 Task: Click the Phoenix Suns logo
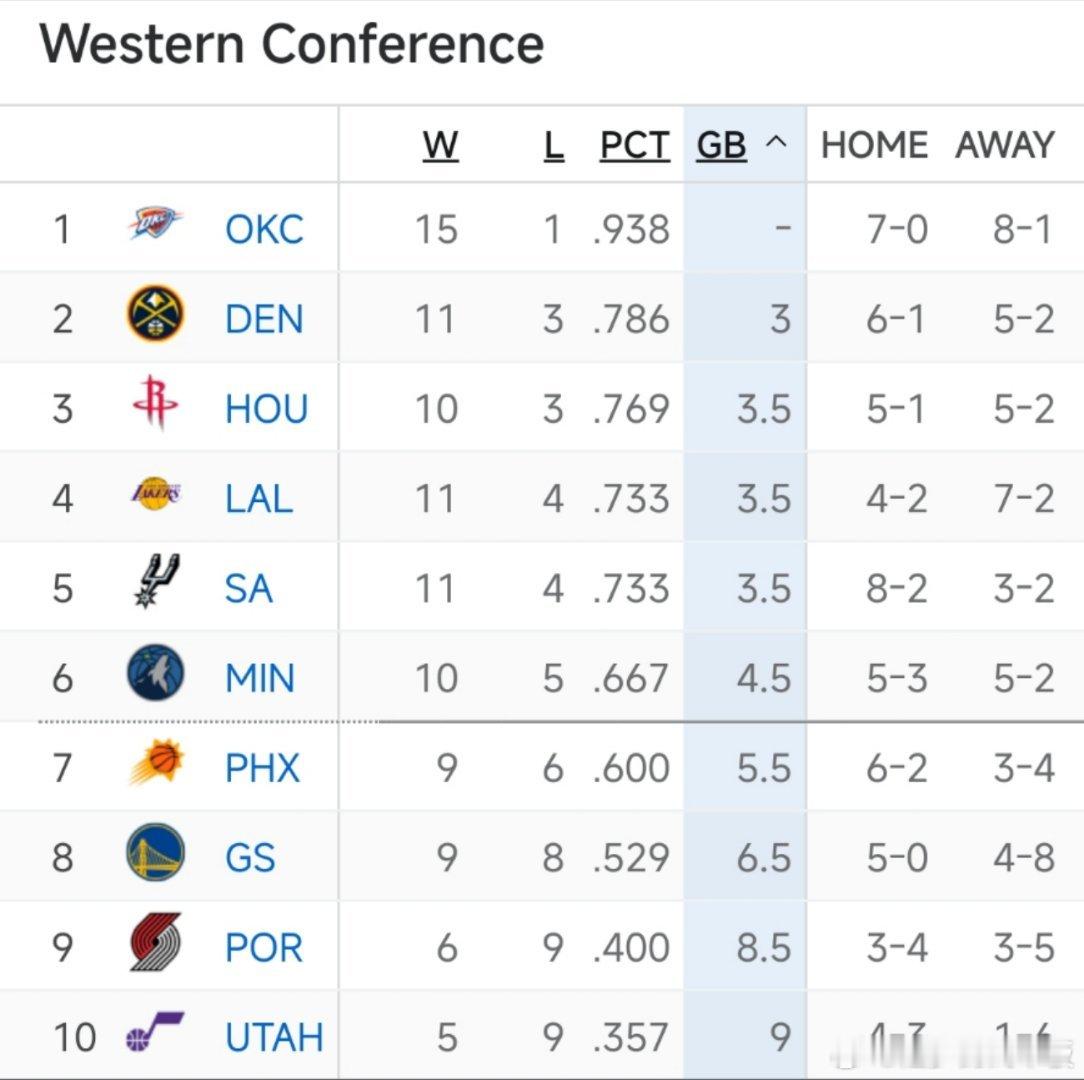click(x=155, y=762)
